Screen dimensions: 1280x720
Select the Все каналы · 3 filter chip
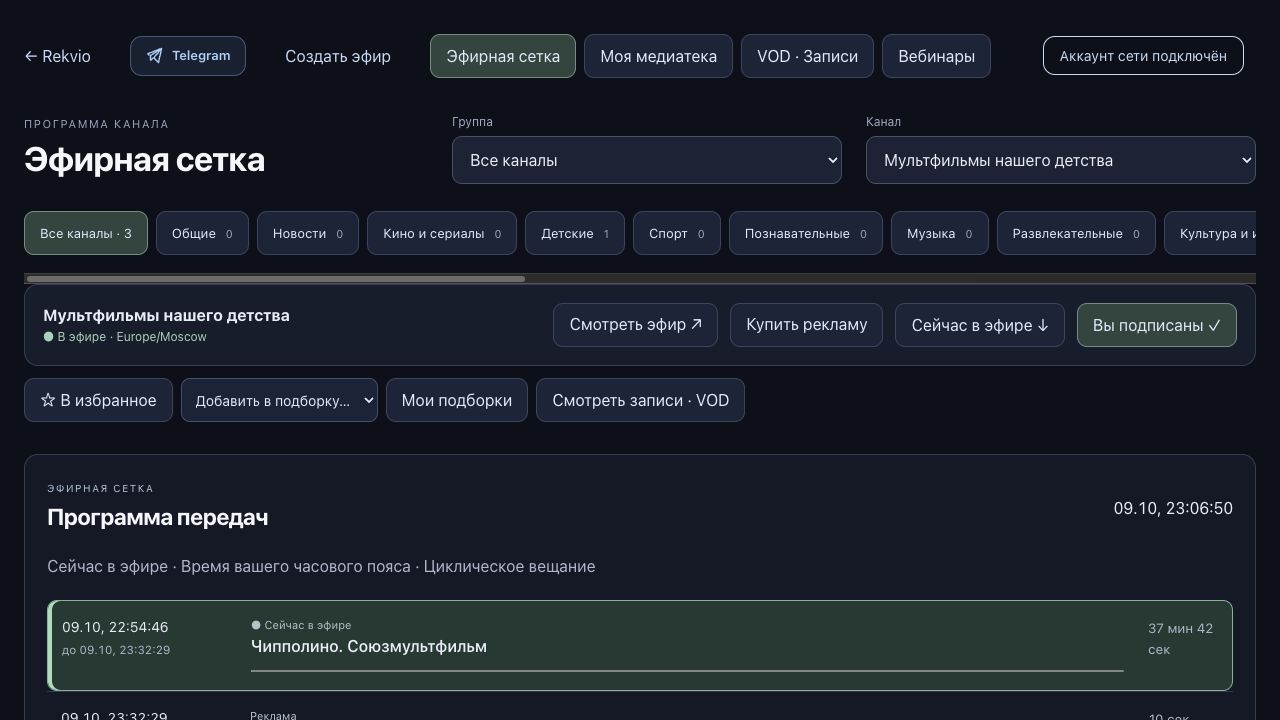coord(86,233)
